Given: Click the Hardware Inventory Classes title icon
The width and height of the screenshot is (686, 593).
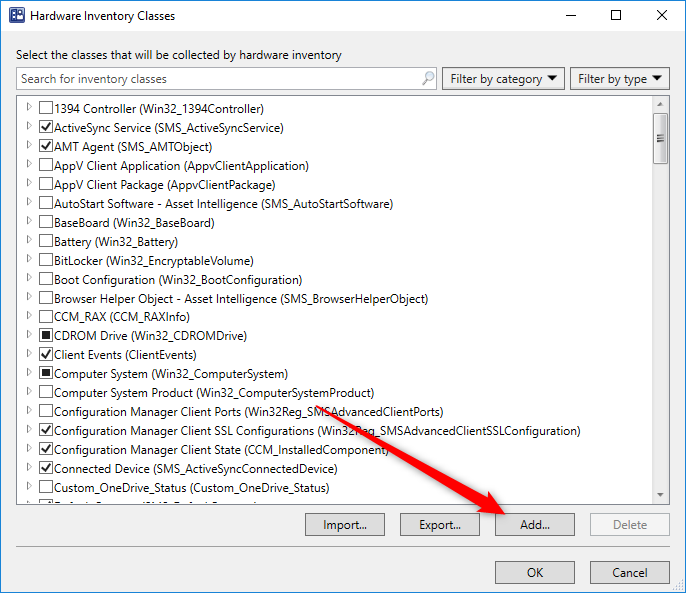Looking at the screenshot, I should point(17,15).
